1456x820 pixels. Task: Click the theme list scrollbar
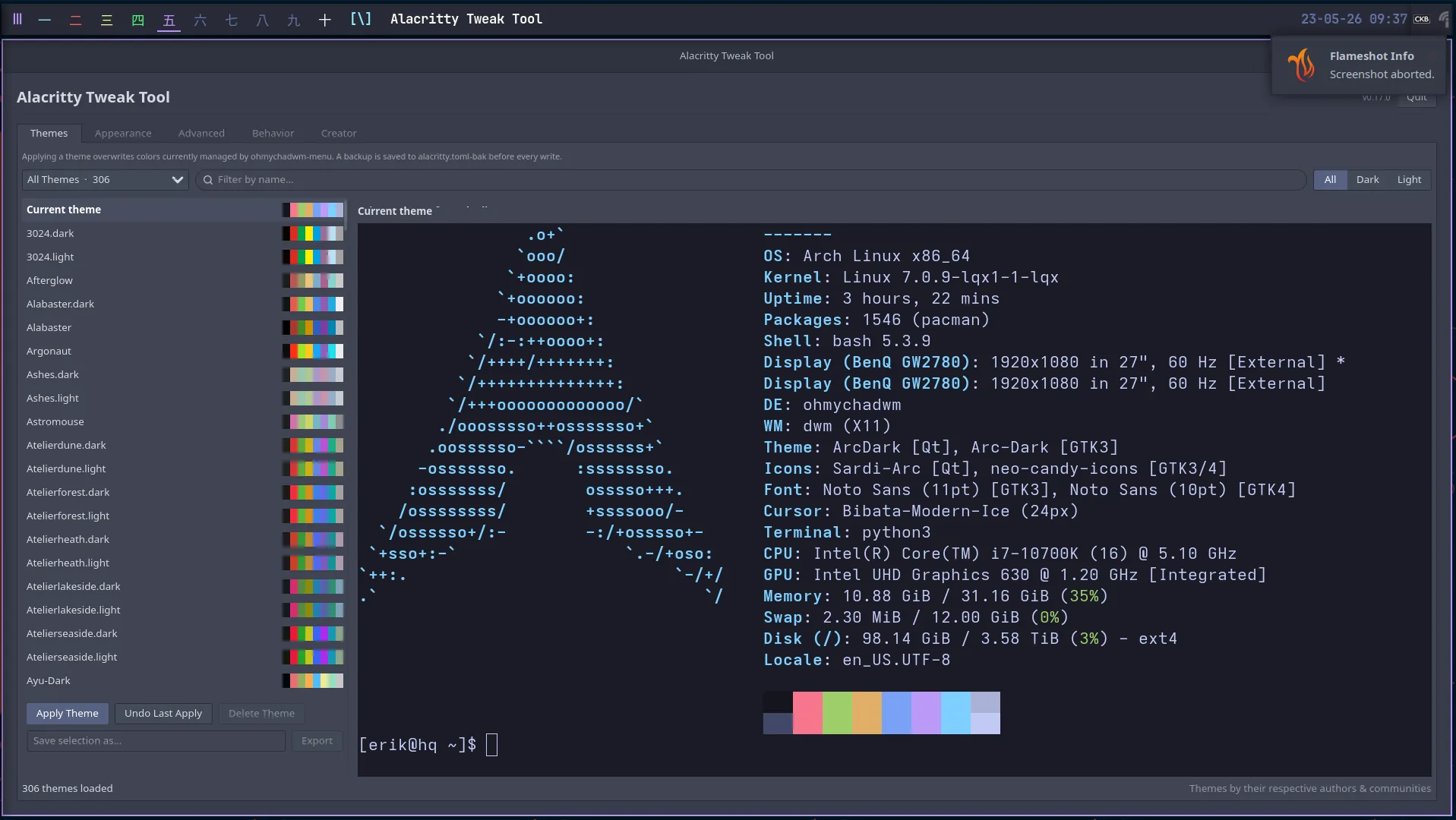click(346, 216)
